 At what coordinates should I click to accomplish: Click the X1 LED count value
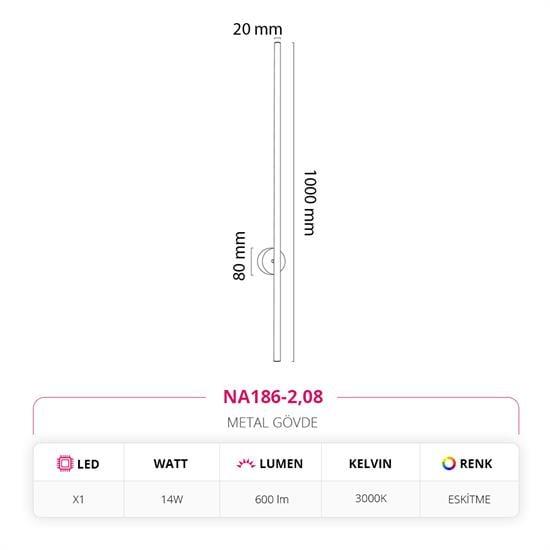[x=78, y=499]
